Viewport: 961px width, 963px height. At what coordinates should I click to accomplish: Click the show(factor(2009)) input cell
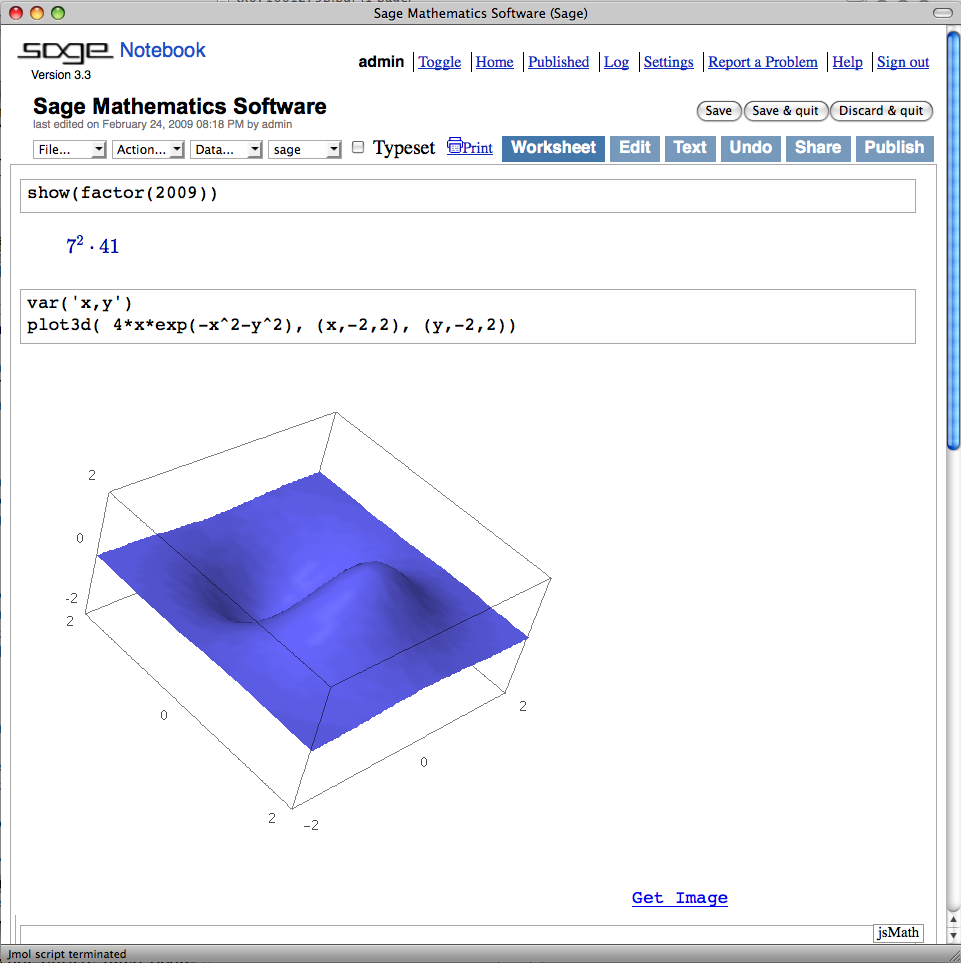tap(468, 196)
